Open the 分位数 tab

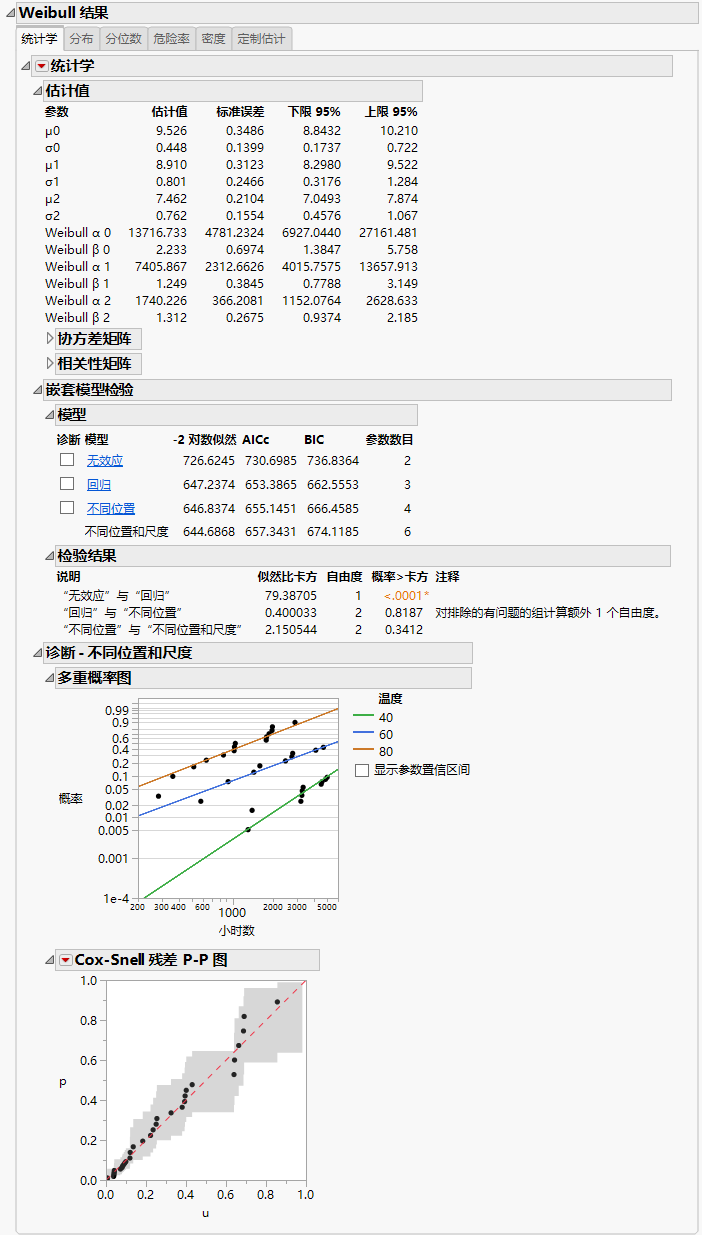[123, 39]
